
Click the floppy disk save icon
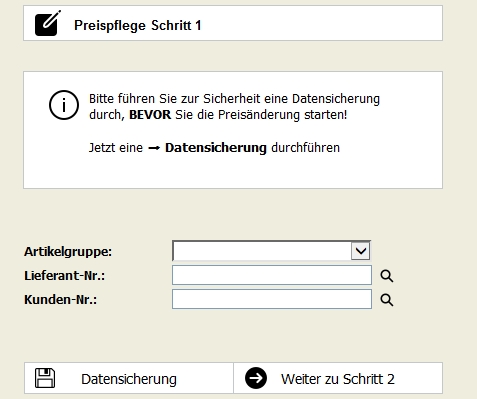click(45, 378)
